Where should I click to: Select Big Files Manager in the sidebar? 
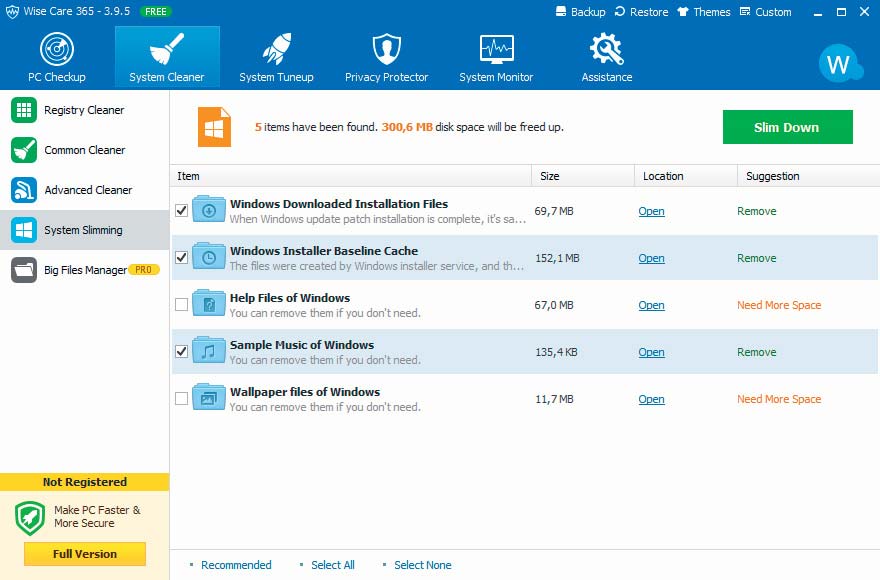click(84, 270)
